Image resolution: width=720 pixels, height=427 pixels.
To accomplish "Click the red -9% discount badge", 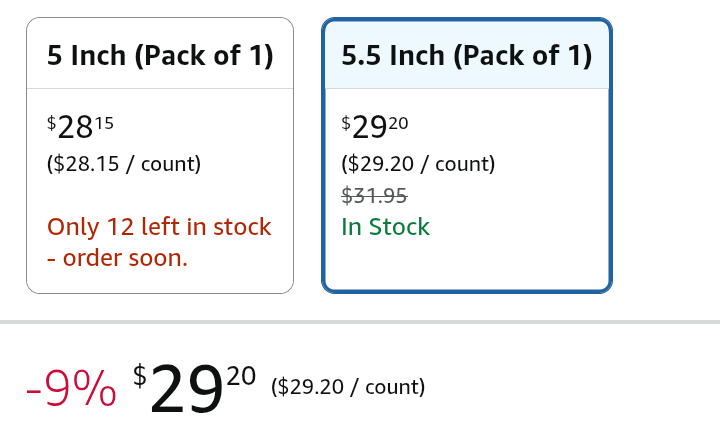I will [x=71, y=389].
